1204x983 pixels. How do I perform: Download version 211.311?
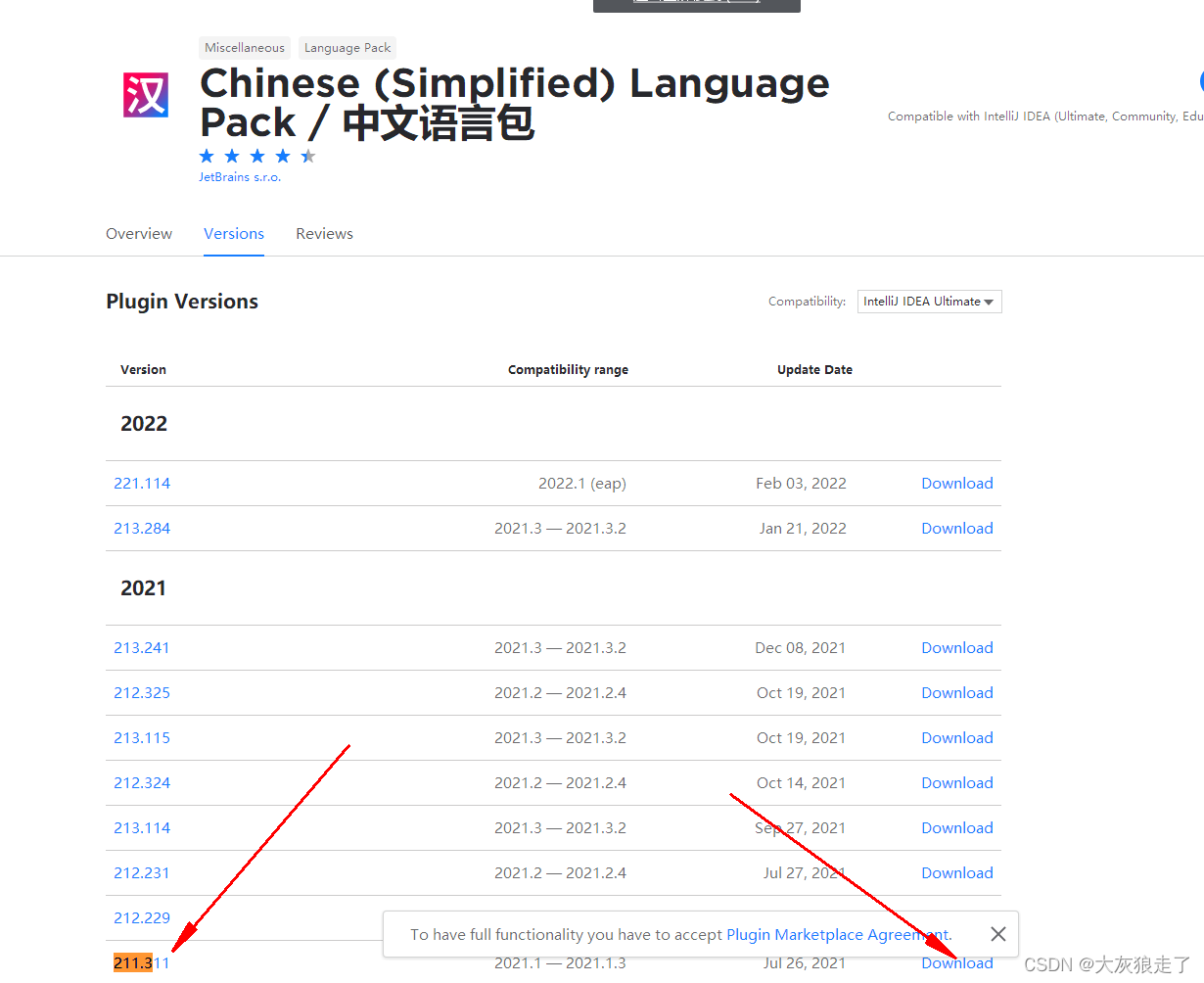click(957, 963)
